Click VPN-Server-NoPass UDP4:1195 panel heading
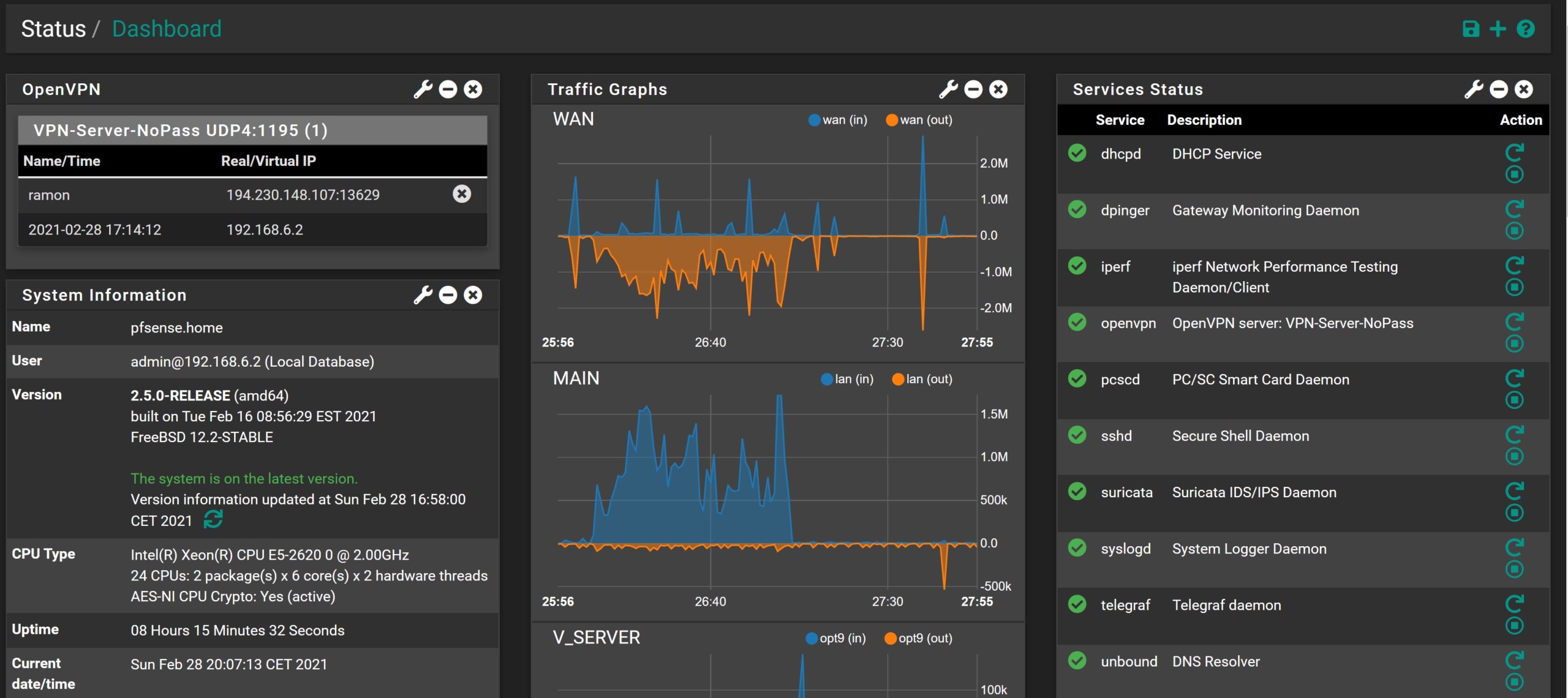 (x=252, y=130)
